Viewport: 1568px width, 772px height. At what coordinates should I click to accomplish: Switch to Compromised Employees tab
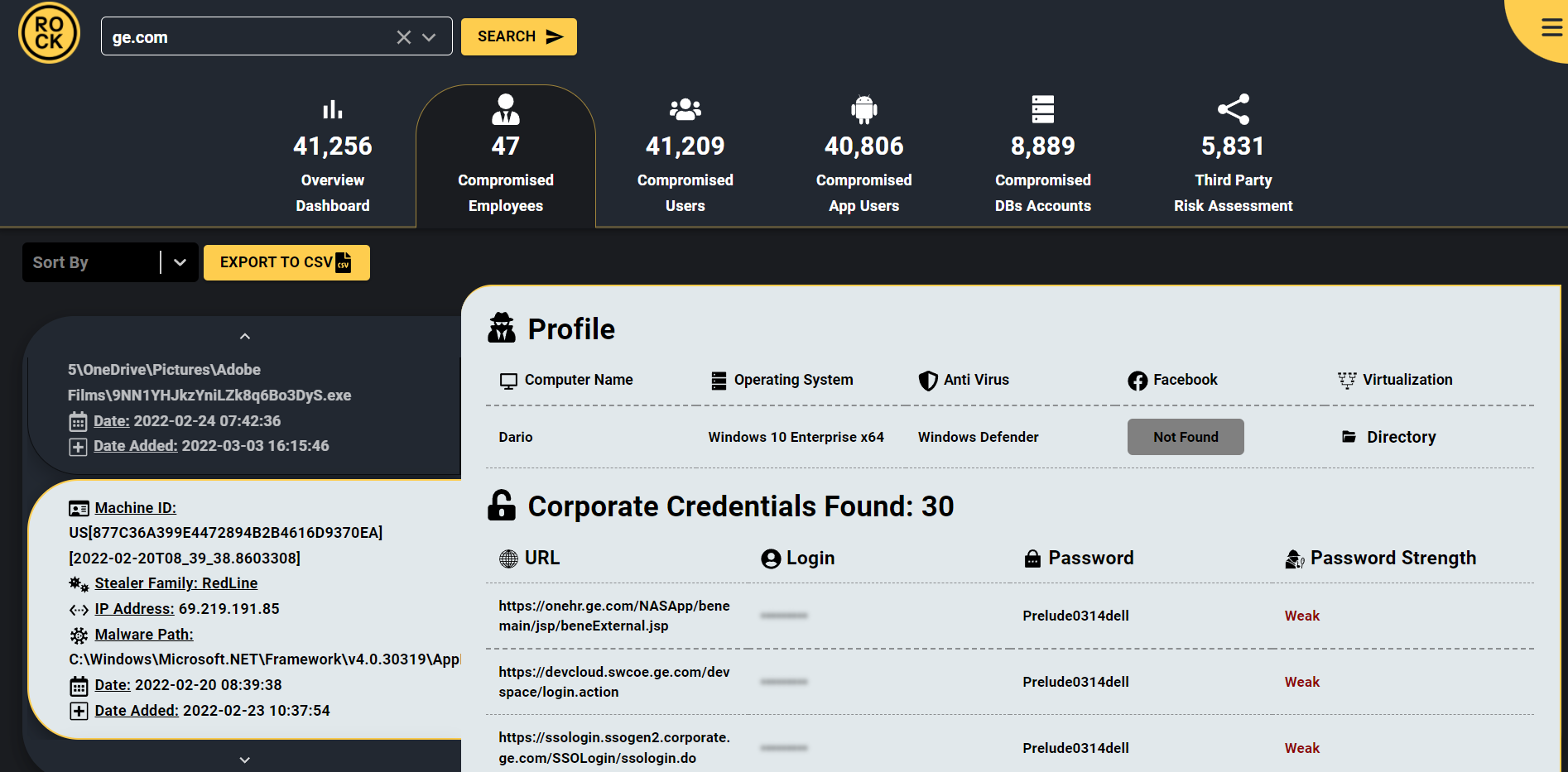coord(505,157)
